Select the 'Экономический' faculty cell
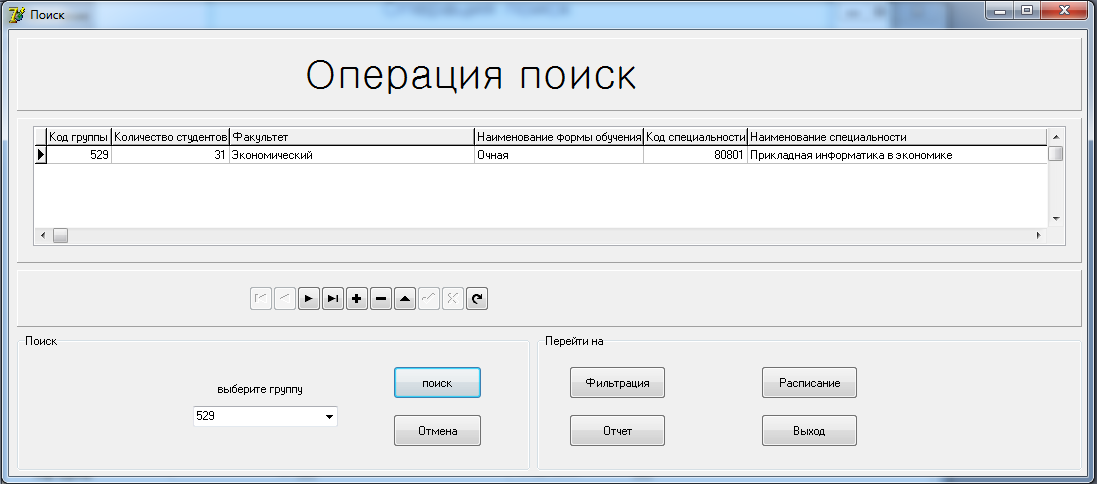 [351, 155]
